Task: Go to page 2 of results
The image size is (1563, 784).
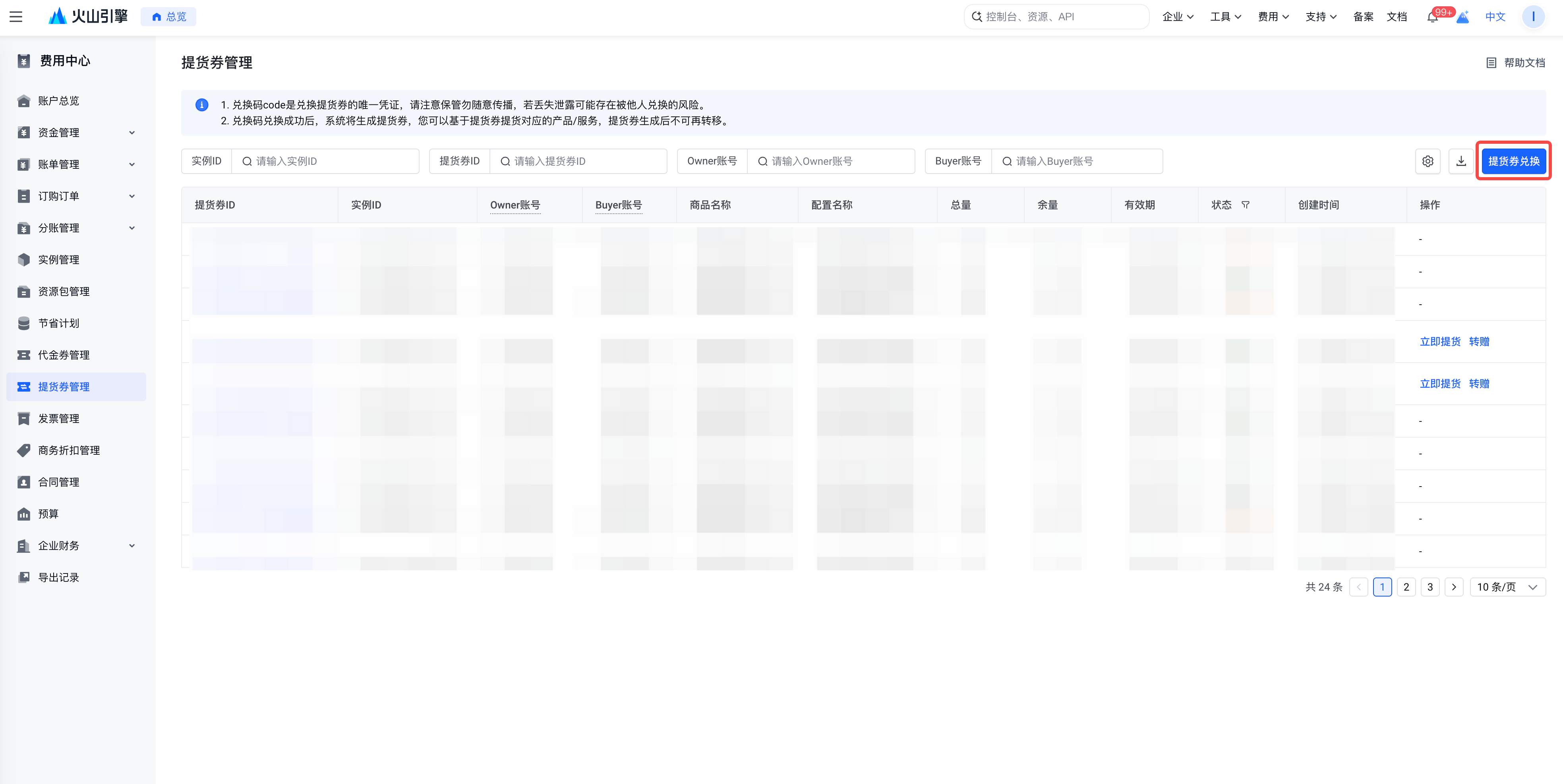Action: tap(1406, 587)
